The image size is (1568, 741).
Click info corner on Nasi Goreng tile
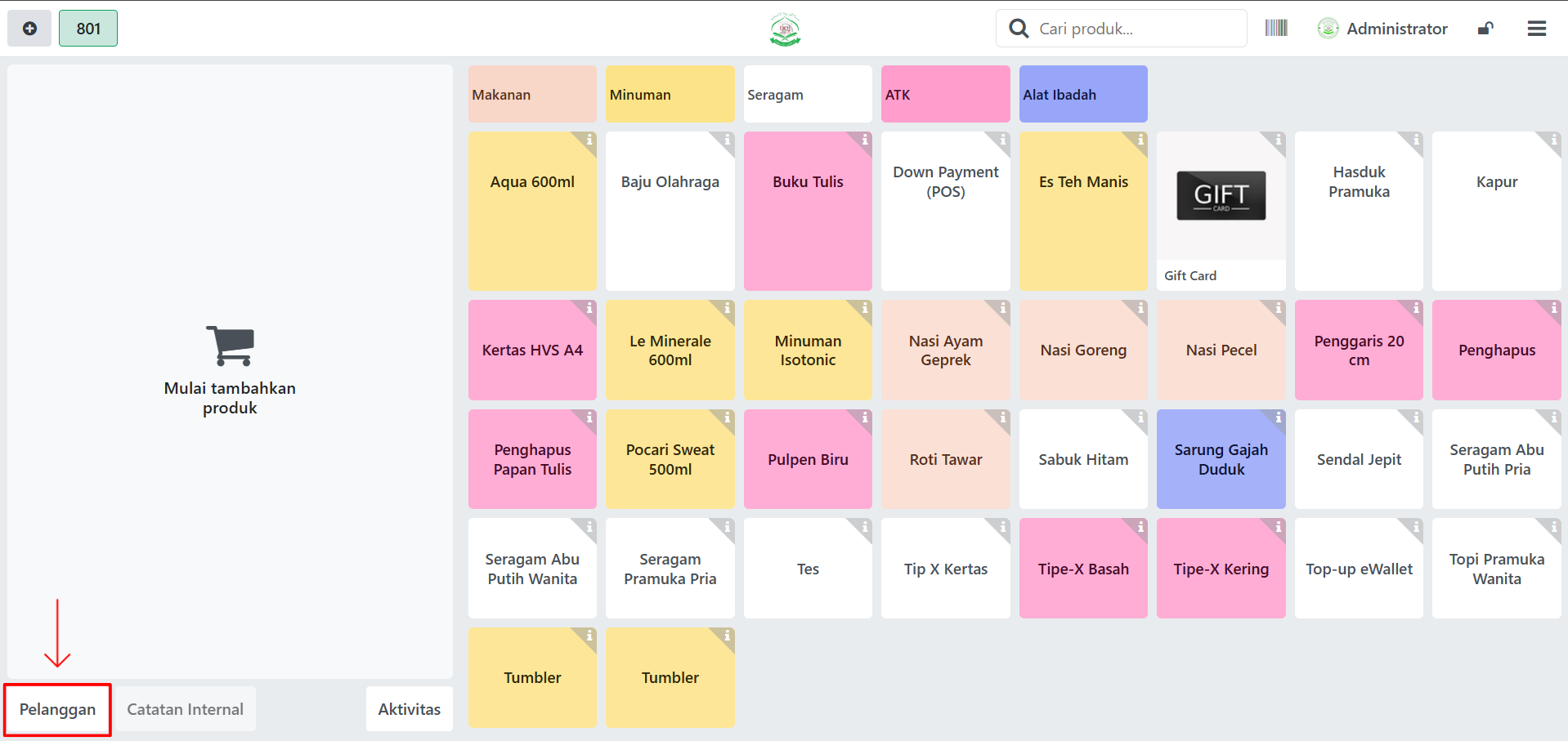1140,309
